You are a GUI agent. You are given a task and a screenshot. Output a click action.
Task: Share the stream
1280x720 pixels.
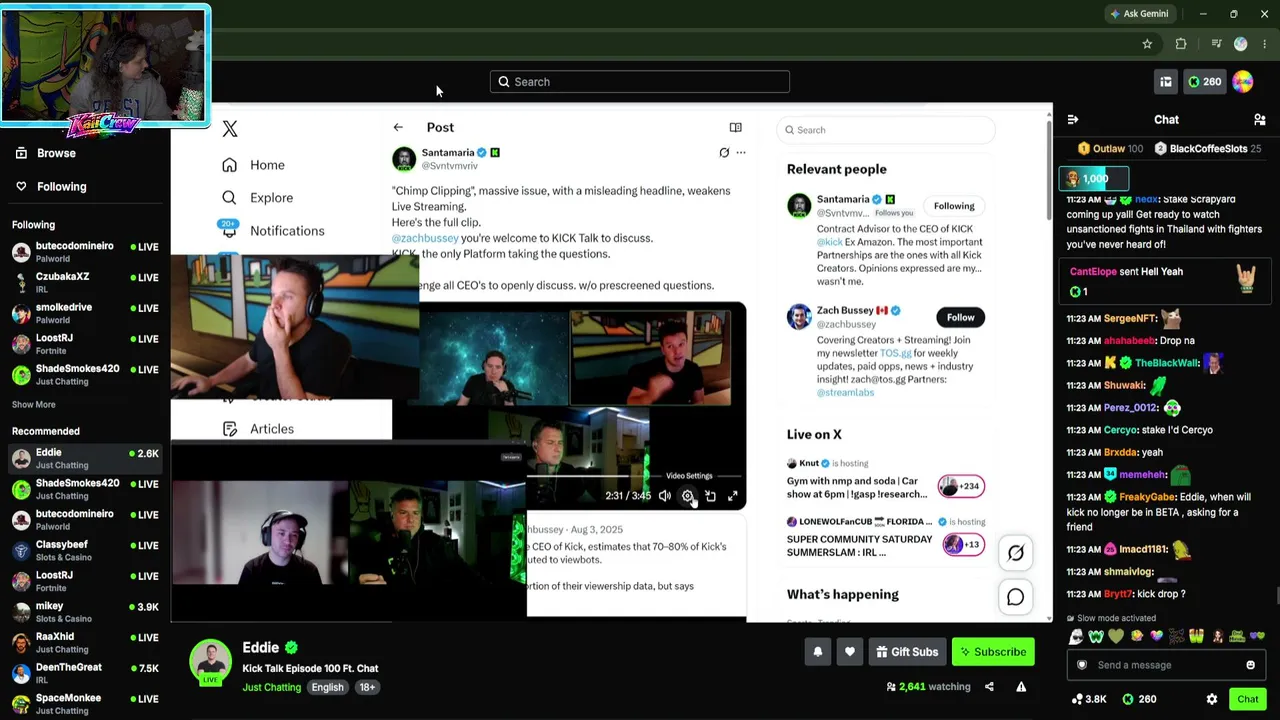coord(989,687)
